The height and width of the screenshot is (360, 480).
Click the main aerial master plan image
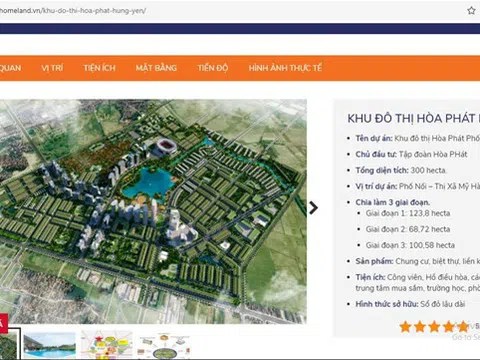153,211
